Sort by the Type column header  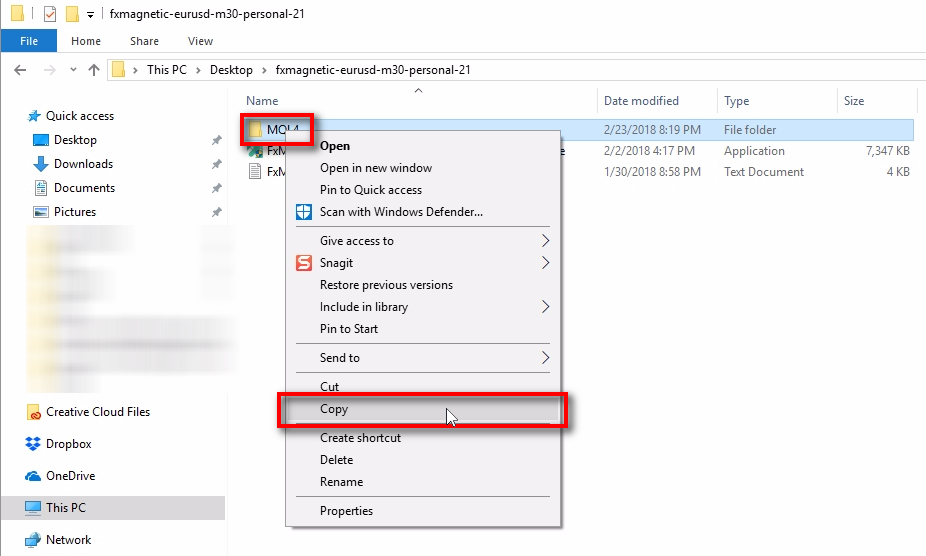click(736, 101)
